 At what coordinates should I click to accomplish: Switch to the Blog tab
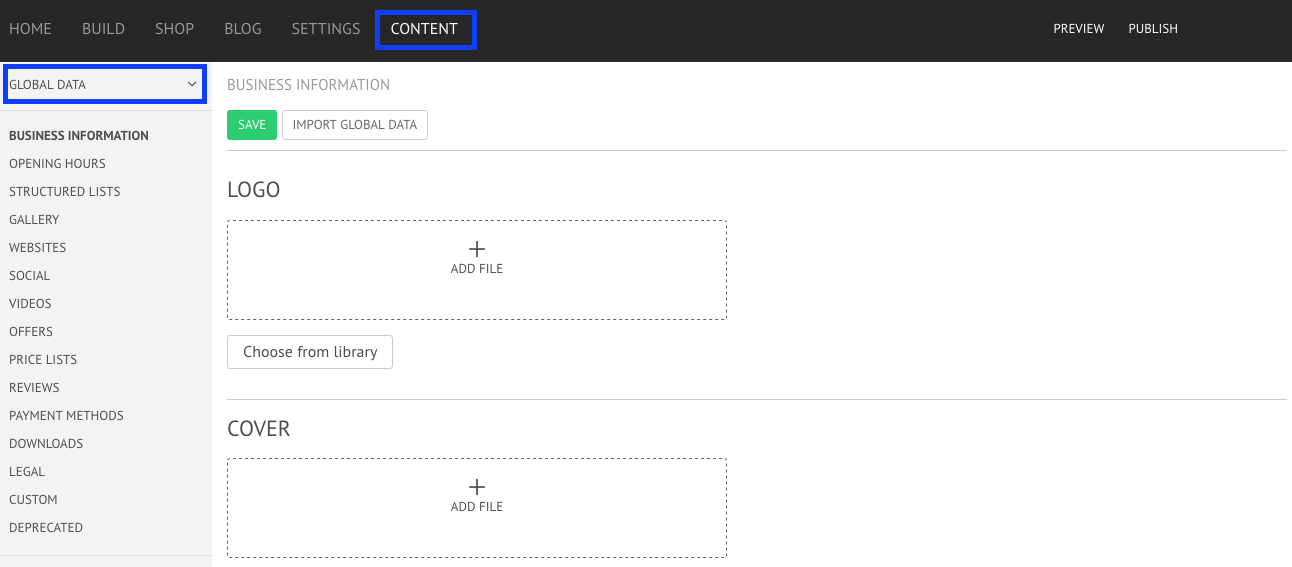tap(243, 29)
